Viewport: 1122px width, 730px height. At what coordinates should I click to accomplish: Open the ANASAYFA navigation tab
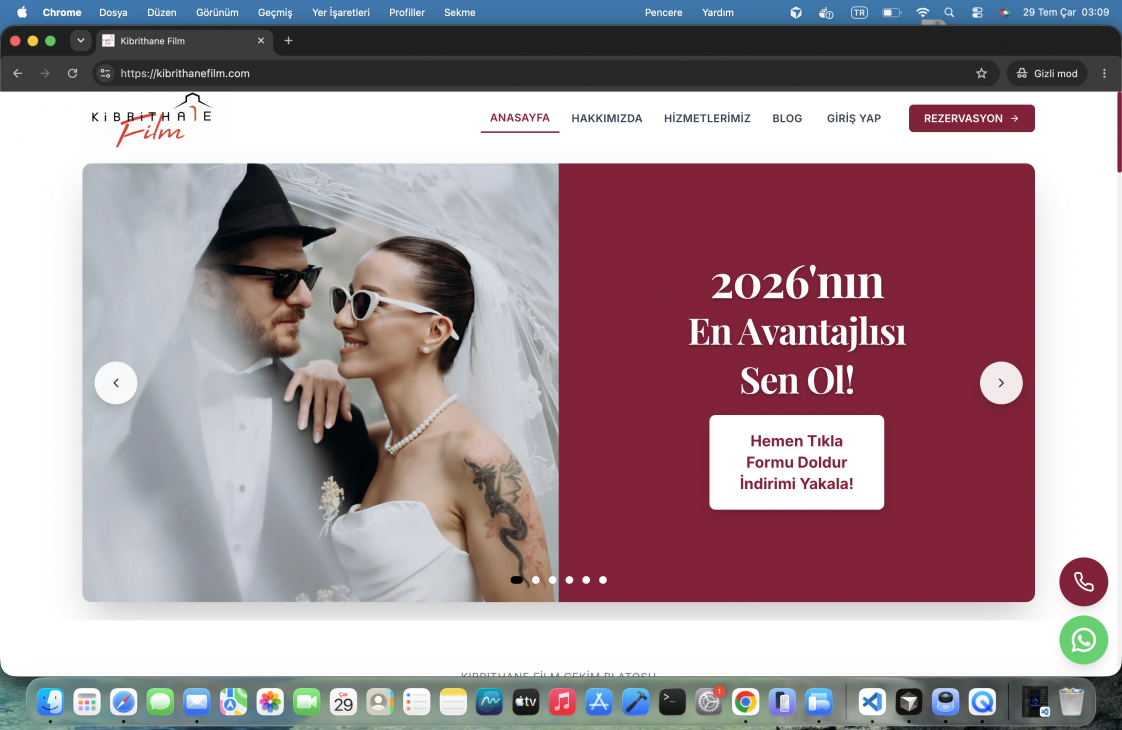click(x=519, y=118)
